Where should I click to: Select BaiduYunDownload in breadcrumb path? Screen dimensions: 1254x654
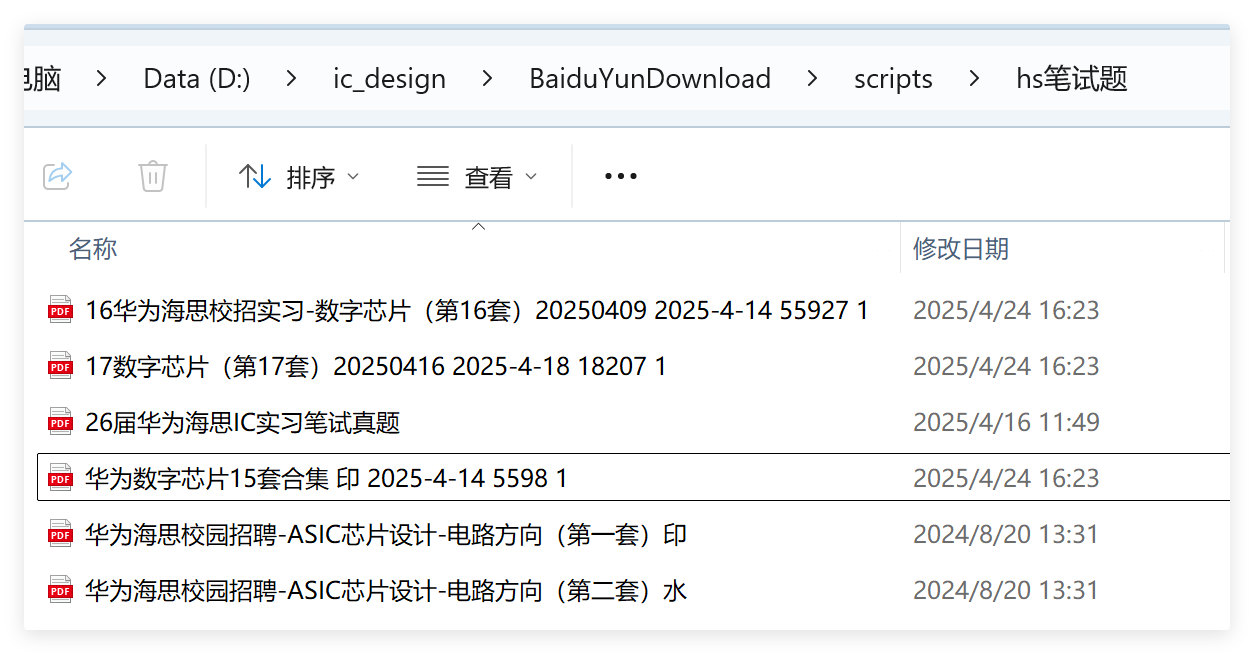click(x=650, y=79)
